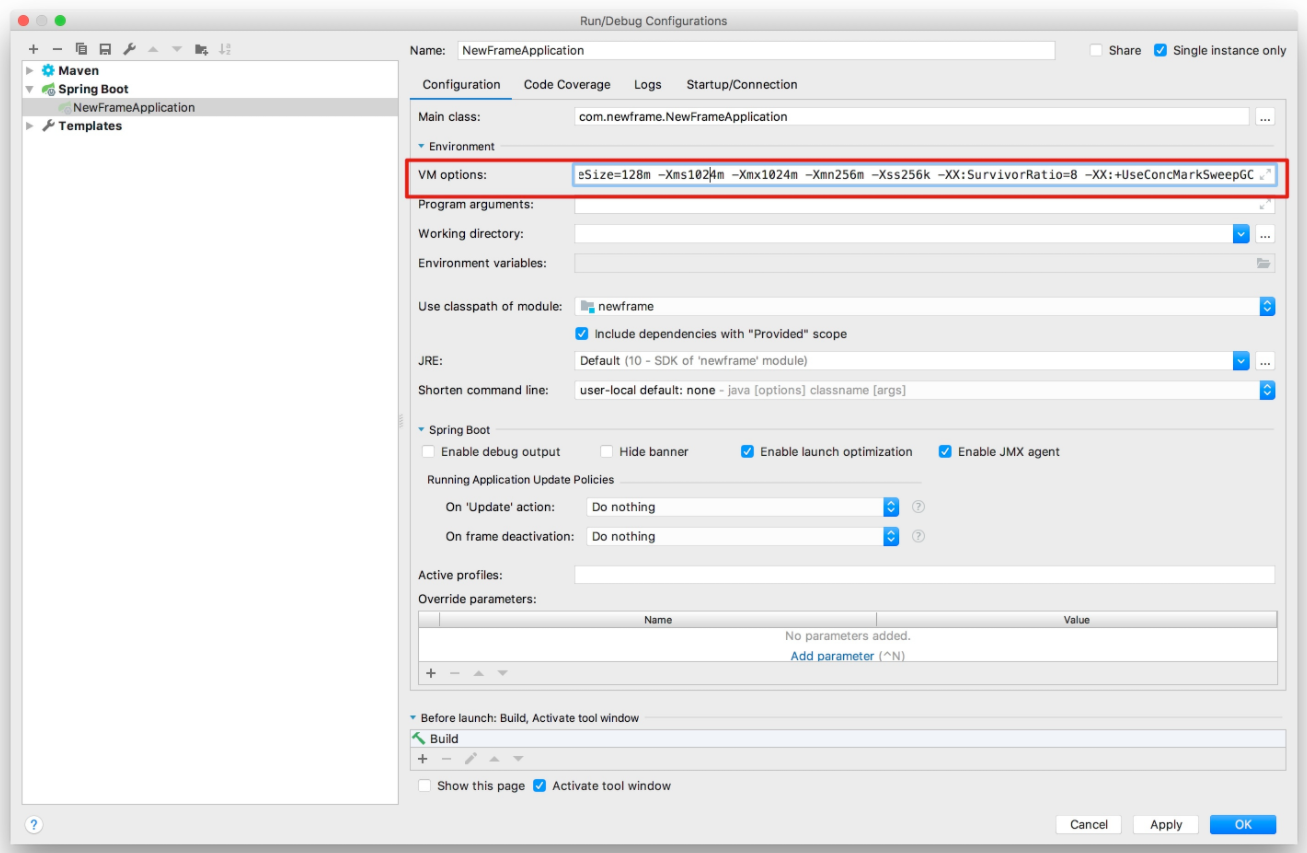Open the Working directory dropdown
Viewport: 1307px width, 853px height.
tap(1241, 234)
